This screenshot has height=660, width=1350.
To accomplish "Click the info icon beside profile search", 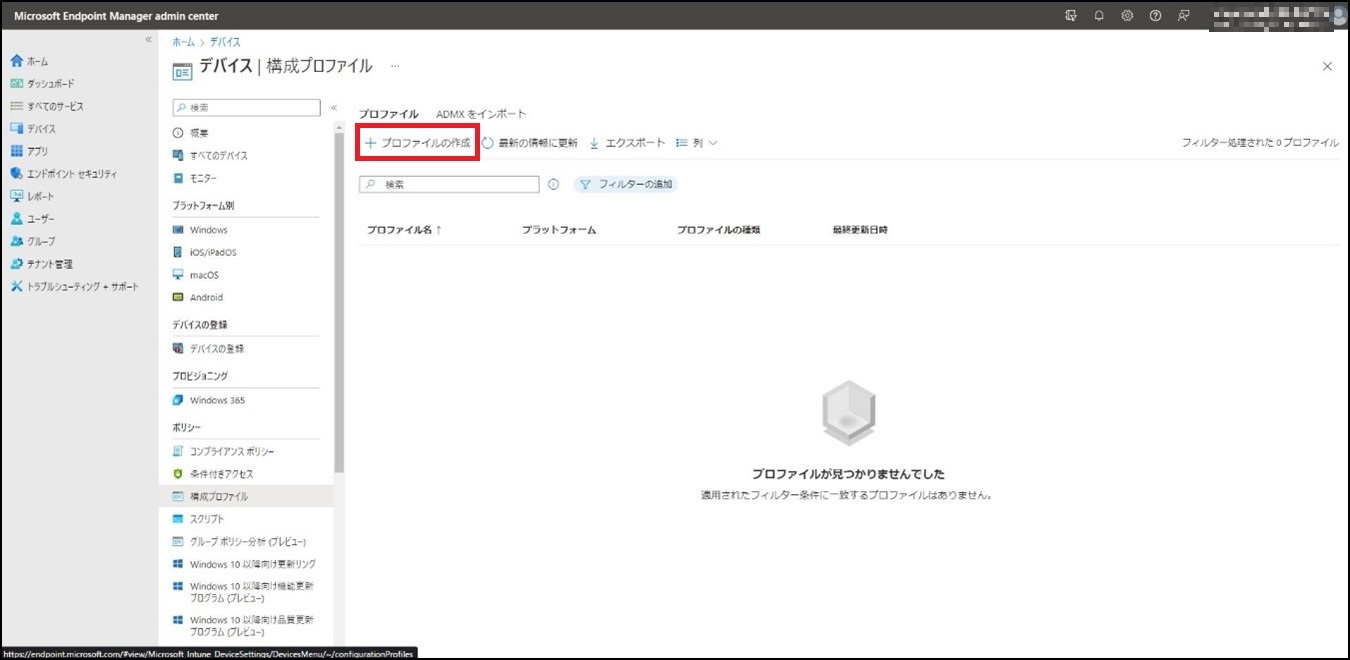I will (x=553, y=185).
